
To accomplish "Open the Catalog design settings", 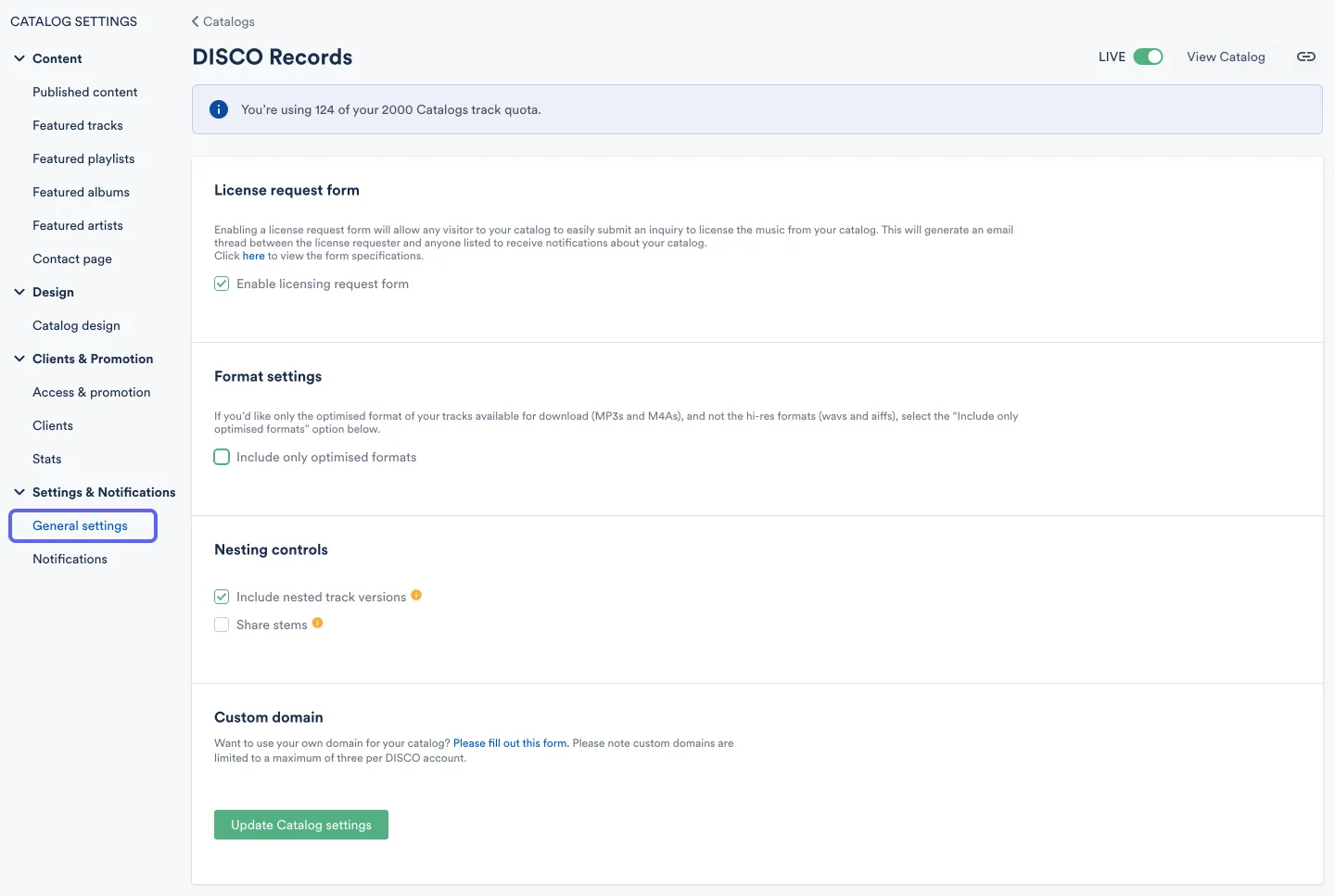I will click(x=76, y=325).
